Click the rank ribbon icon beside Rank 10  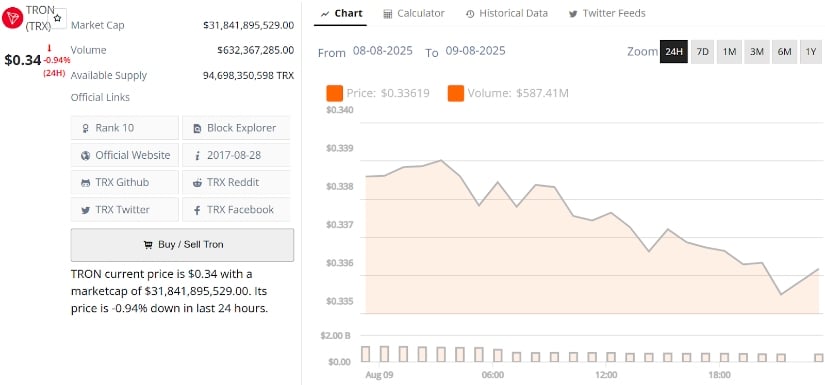(x=85, y=128)
